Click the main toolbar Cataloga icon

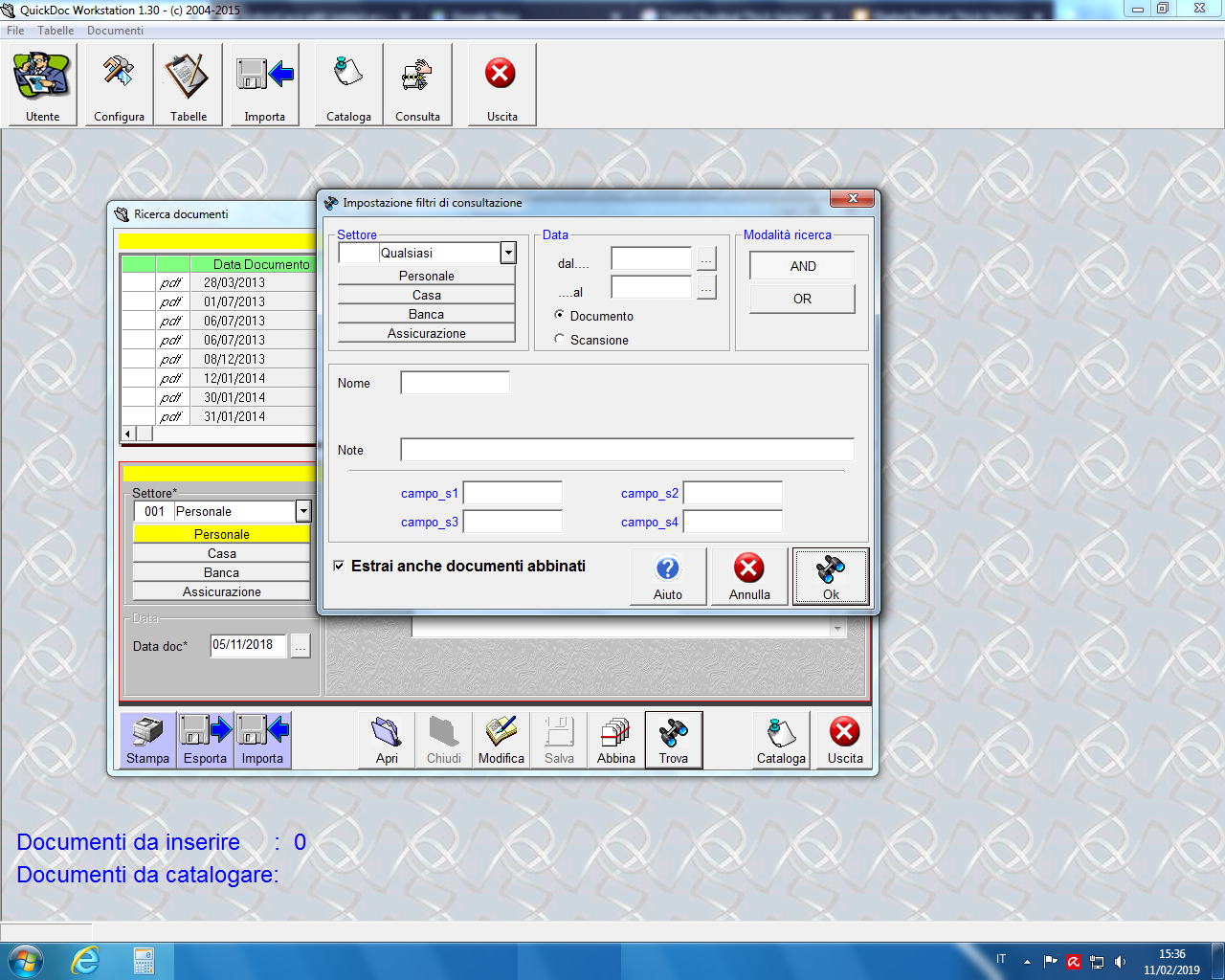point(348,84)
